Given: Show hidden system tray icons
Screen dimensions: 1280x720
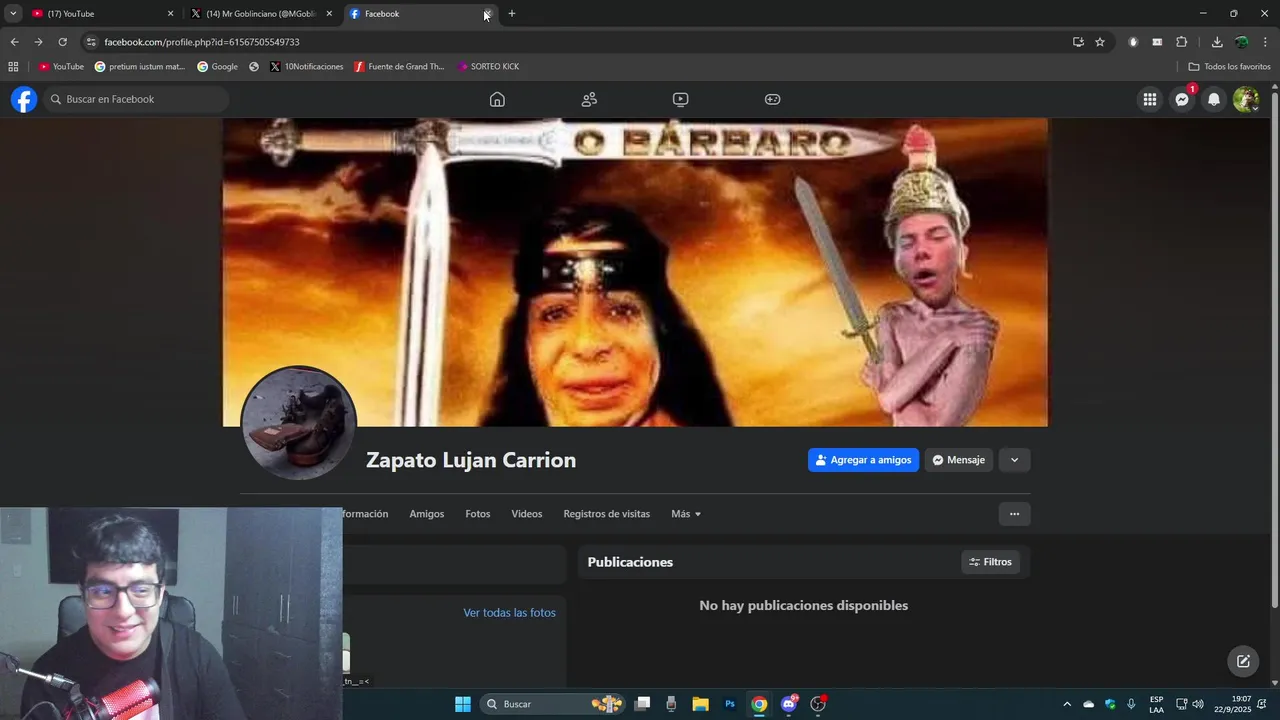Looking at the screenshot, I should 1067,704.
